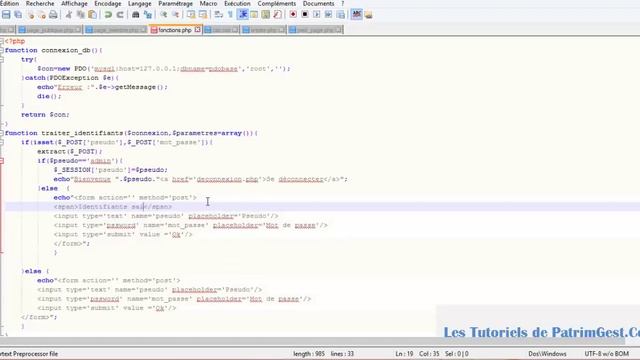Screen dimensions: 640x360
Task: Toggle the ABC spell-check icon
Action: [x=356, y=15]
